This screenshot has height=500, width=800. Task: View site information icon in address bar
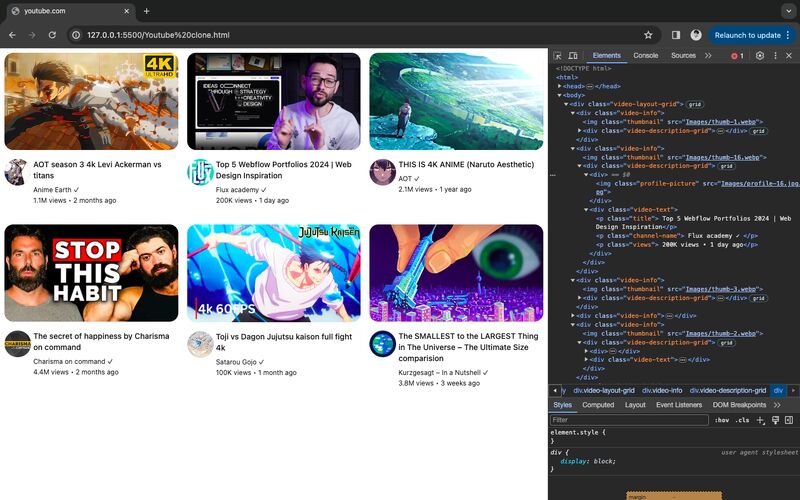(x=76, y=35)
